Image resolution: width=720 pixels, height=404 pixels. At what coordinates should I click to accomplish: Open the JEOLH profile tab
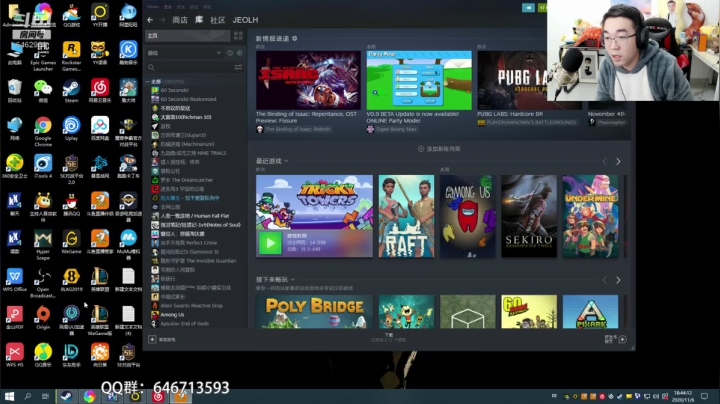(x=245, y=20)
